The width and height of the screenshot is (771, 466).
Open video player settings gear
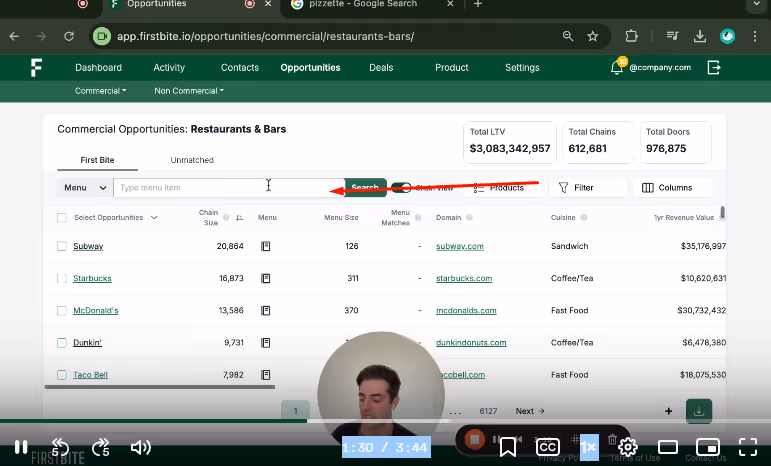[627, 447]
